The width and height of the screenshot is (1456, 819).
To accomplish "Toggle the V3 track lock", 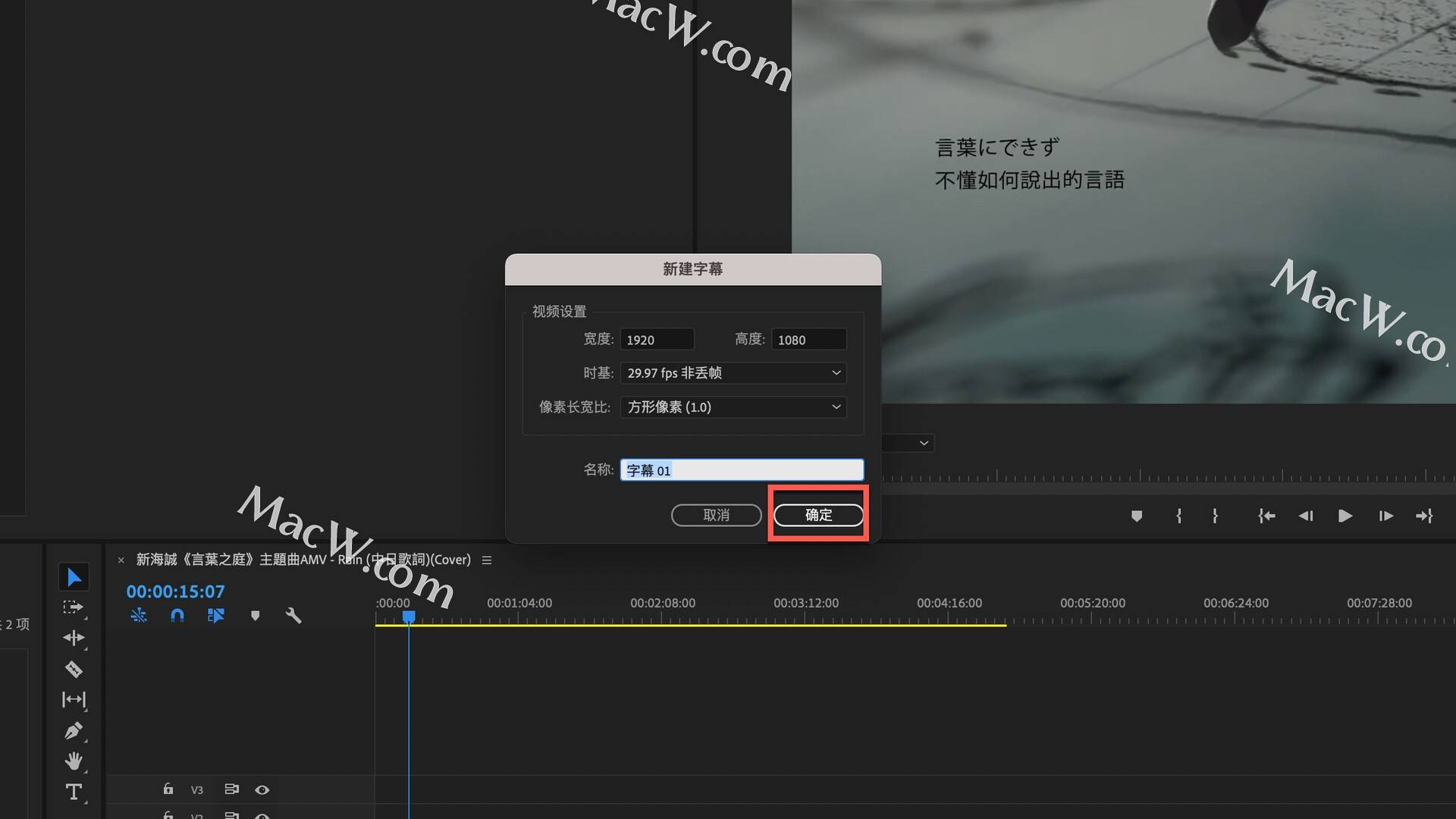I will [x=168, y=789].
